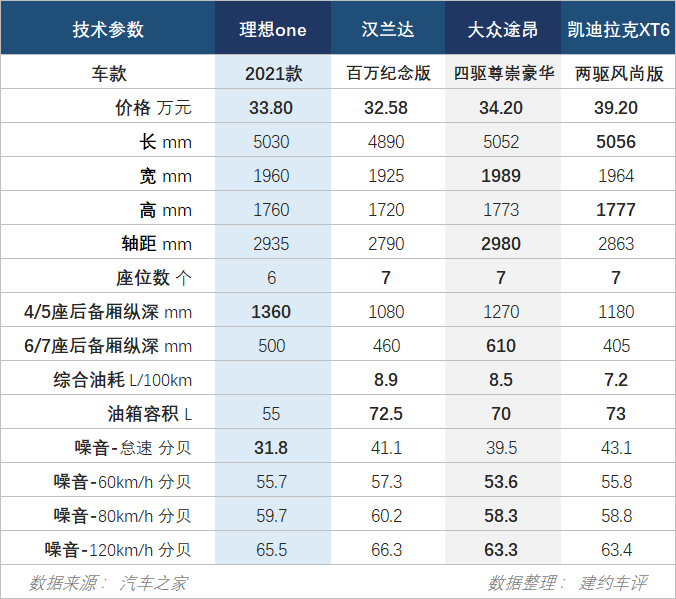Click the 噪音-120km/h 分贝 row label
This screenshot has width=676, height=599.
[x=118, y=550]
